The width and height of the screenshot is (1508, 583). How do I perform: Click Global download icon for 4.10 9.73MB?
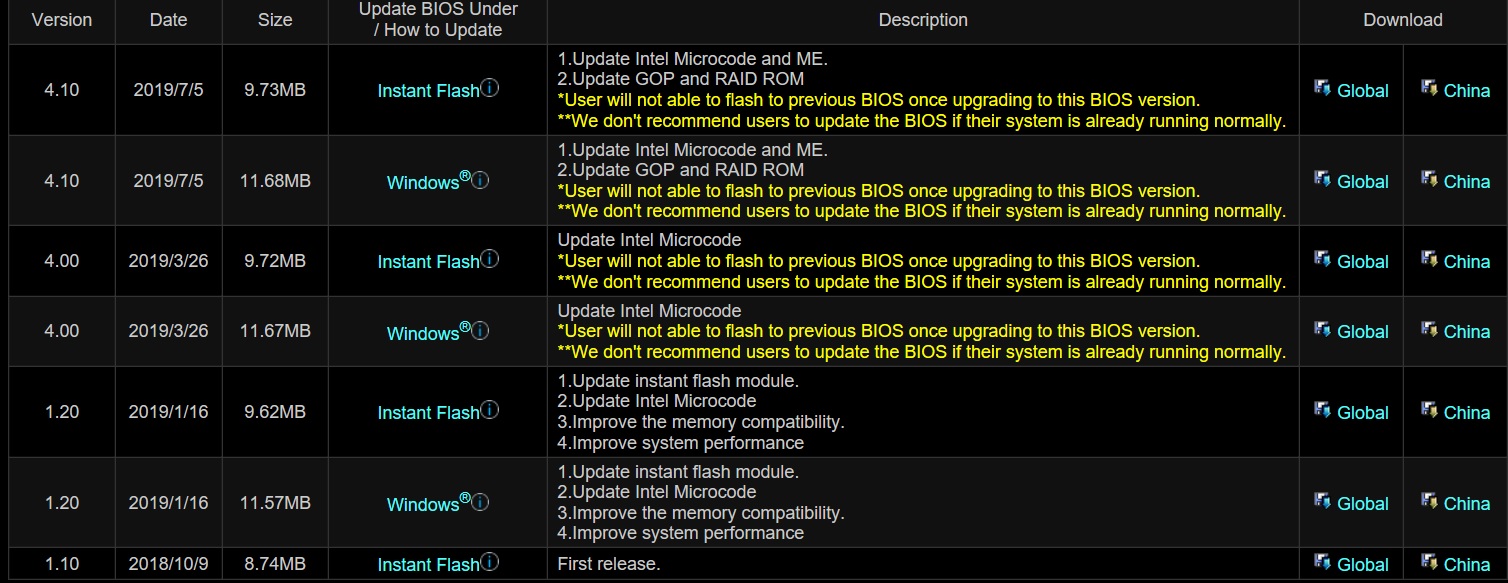(1322, 89)
